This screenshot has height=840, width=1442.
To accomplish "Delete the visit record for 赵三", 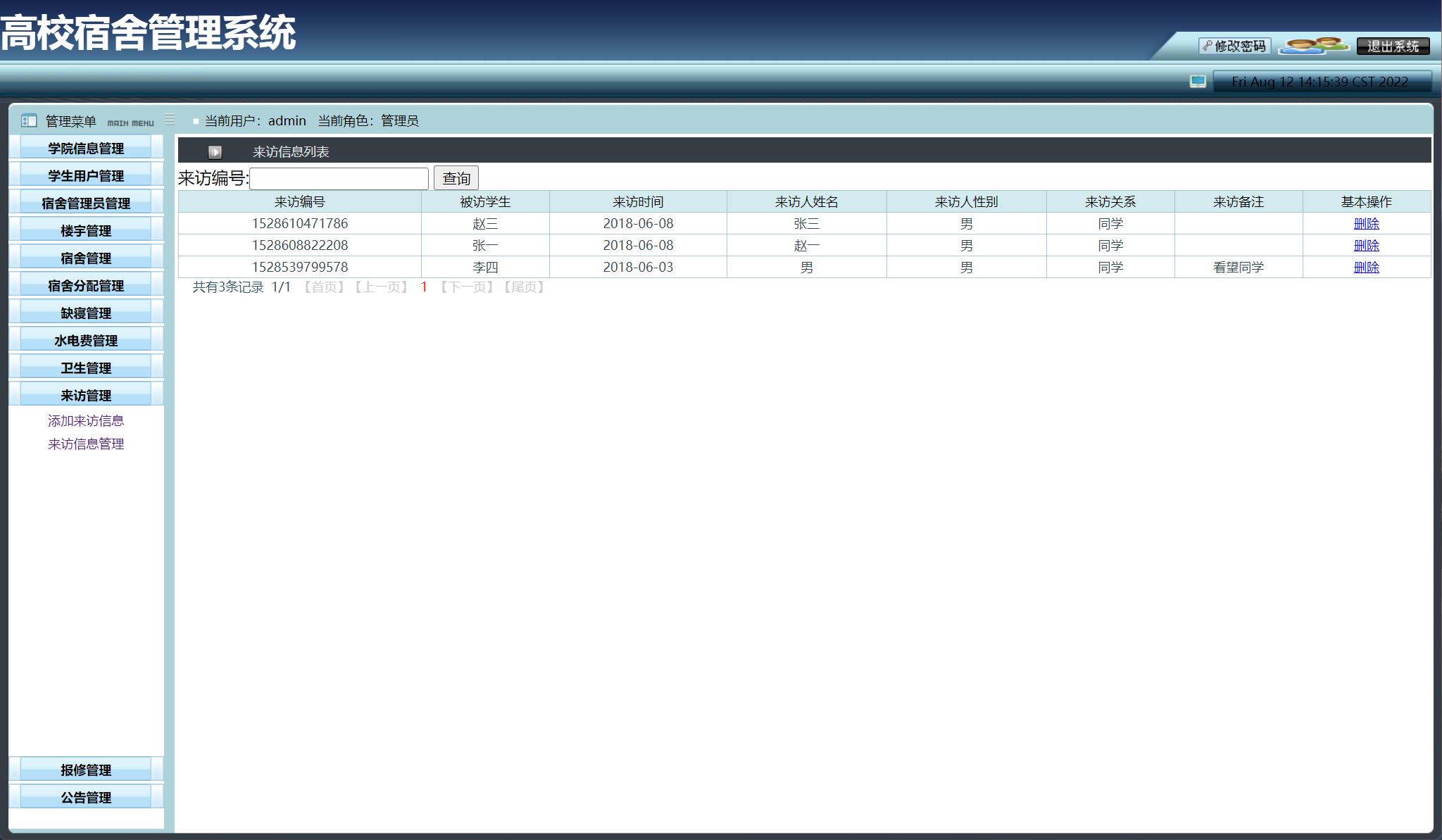I will (1366, 223).
